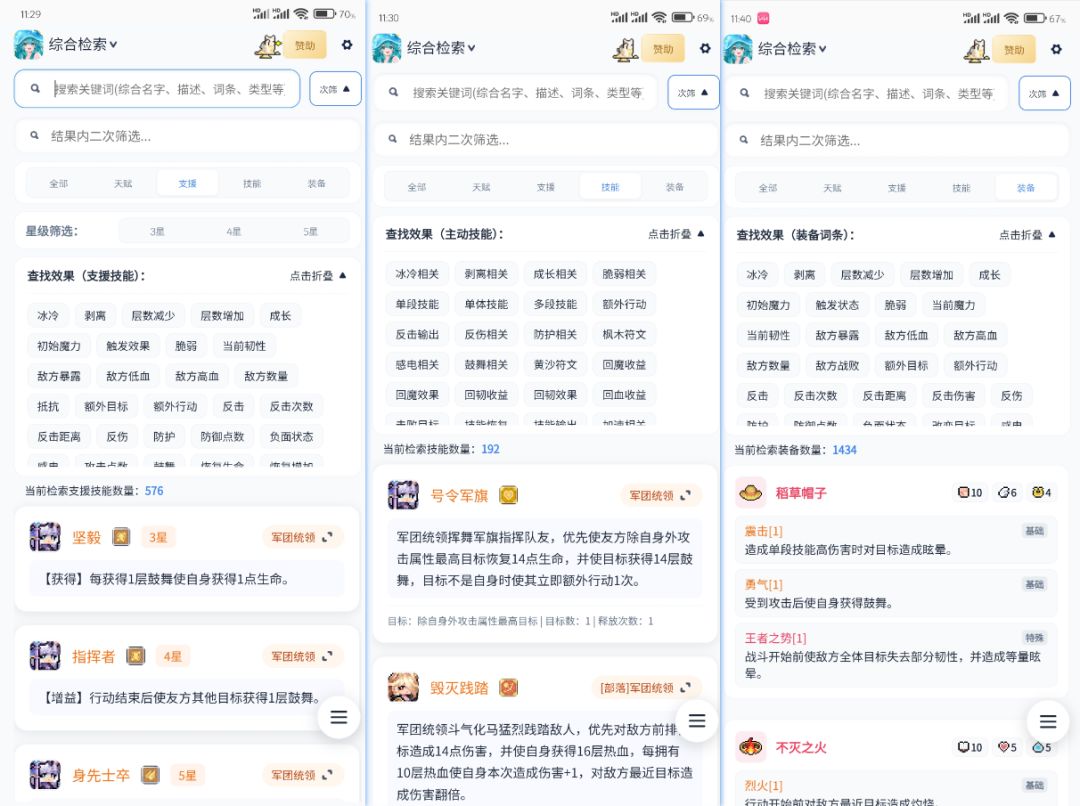The image size is (1080, 806).
Task: Tap the heart stat 5 on 不灭之火
Action: click(1008, 747)
